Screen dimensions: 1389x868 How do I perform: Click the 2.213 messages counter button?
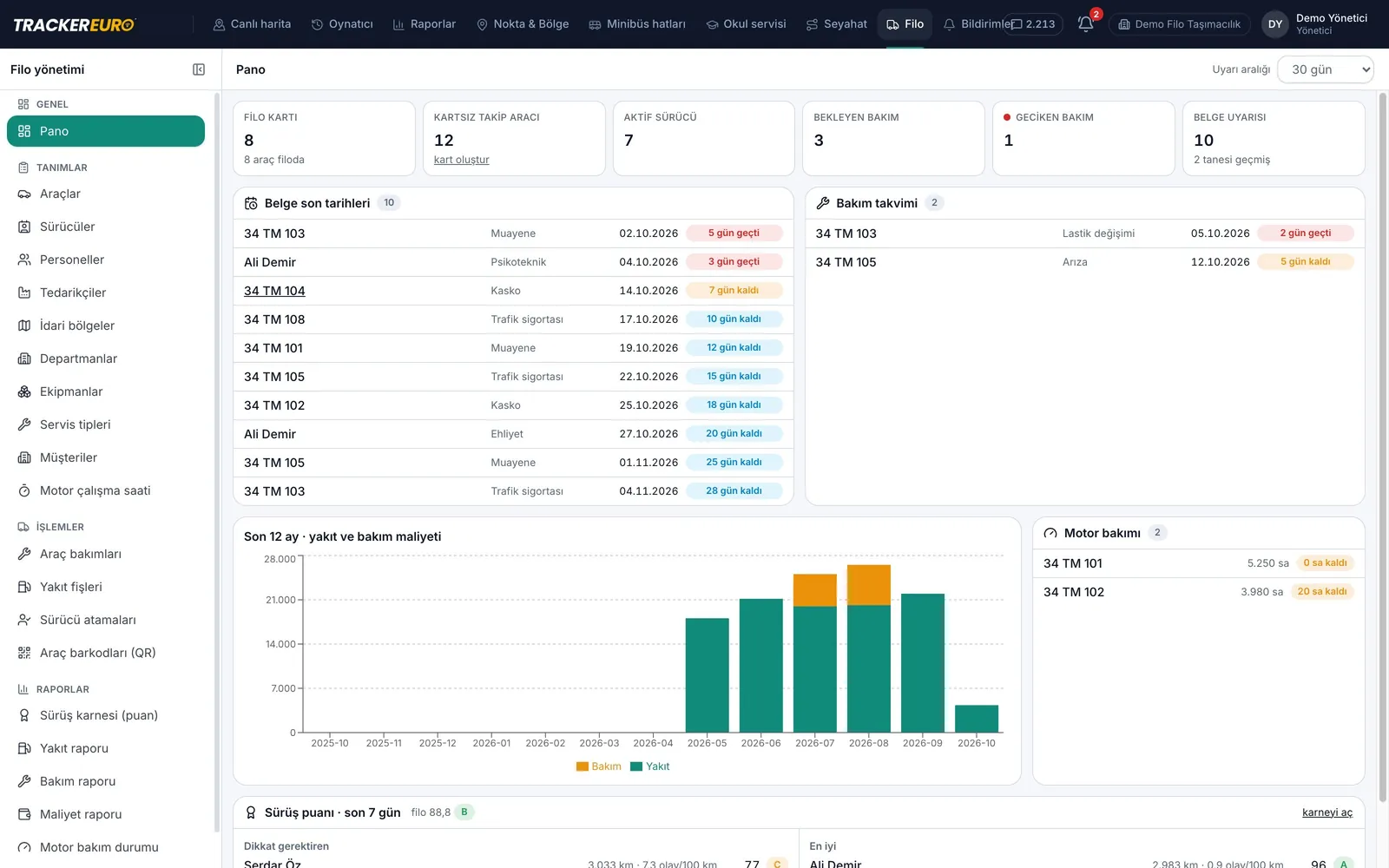[1033, 24]
